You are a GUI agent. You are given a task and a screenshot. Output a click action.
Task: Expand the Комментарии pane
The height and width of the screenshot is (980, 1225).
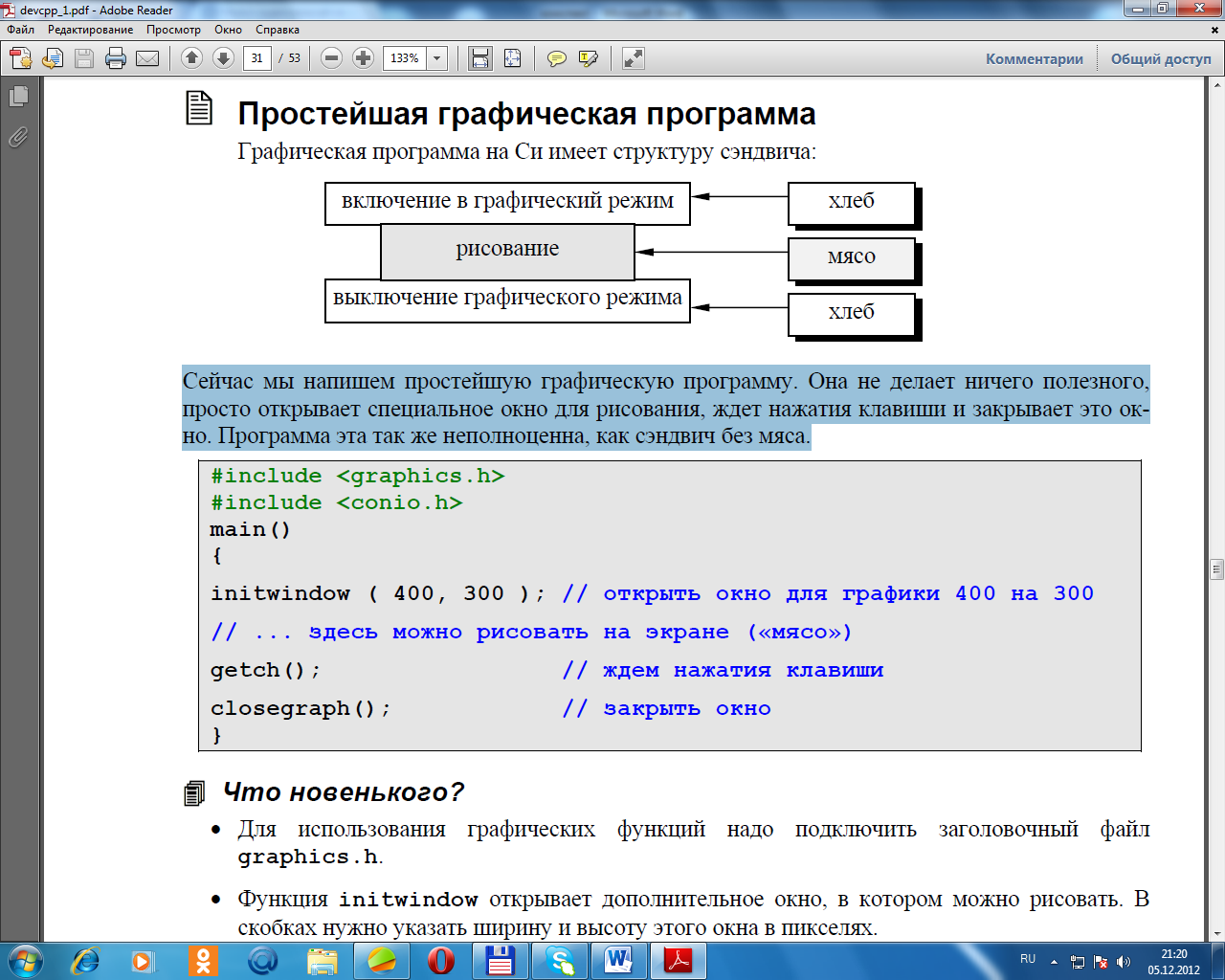tap(1035, 58)
